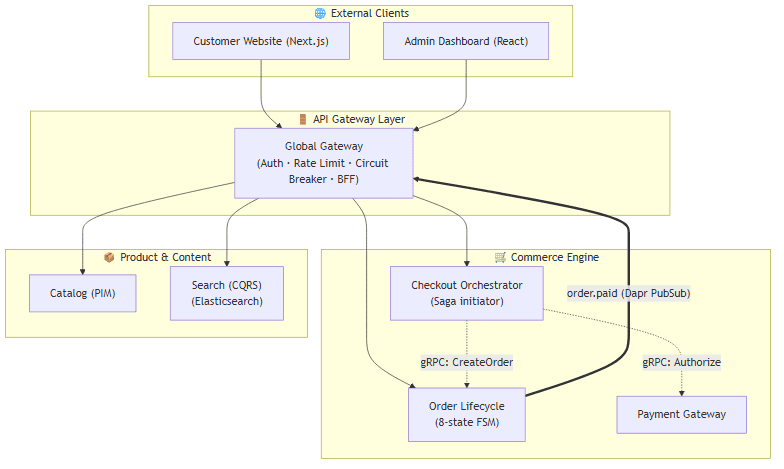Click the 'order.paid (Dapr PubSub)' edge label
The width and height of the screenshot is (784, 469).
(628, 293)
